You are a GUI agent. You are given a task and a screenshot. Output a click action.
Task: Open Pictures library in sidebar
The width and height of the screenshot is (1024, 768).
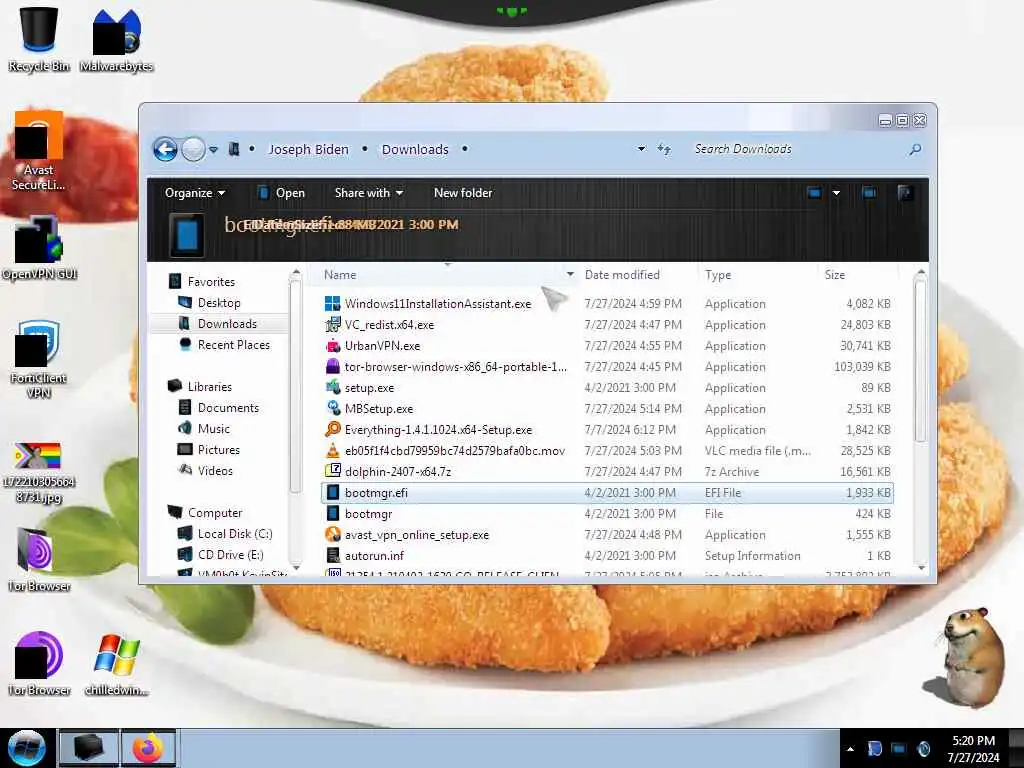[x=209, y=450]
